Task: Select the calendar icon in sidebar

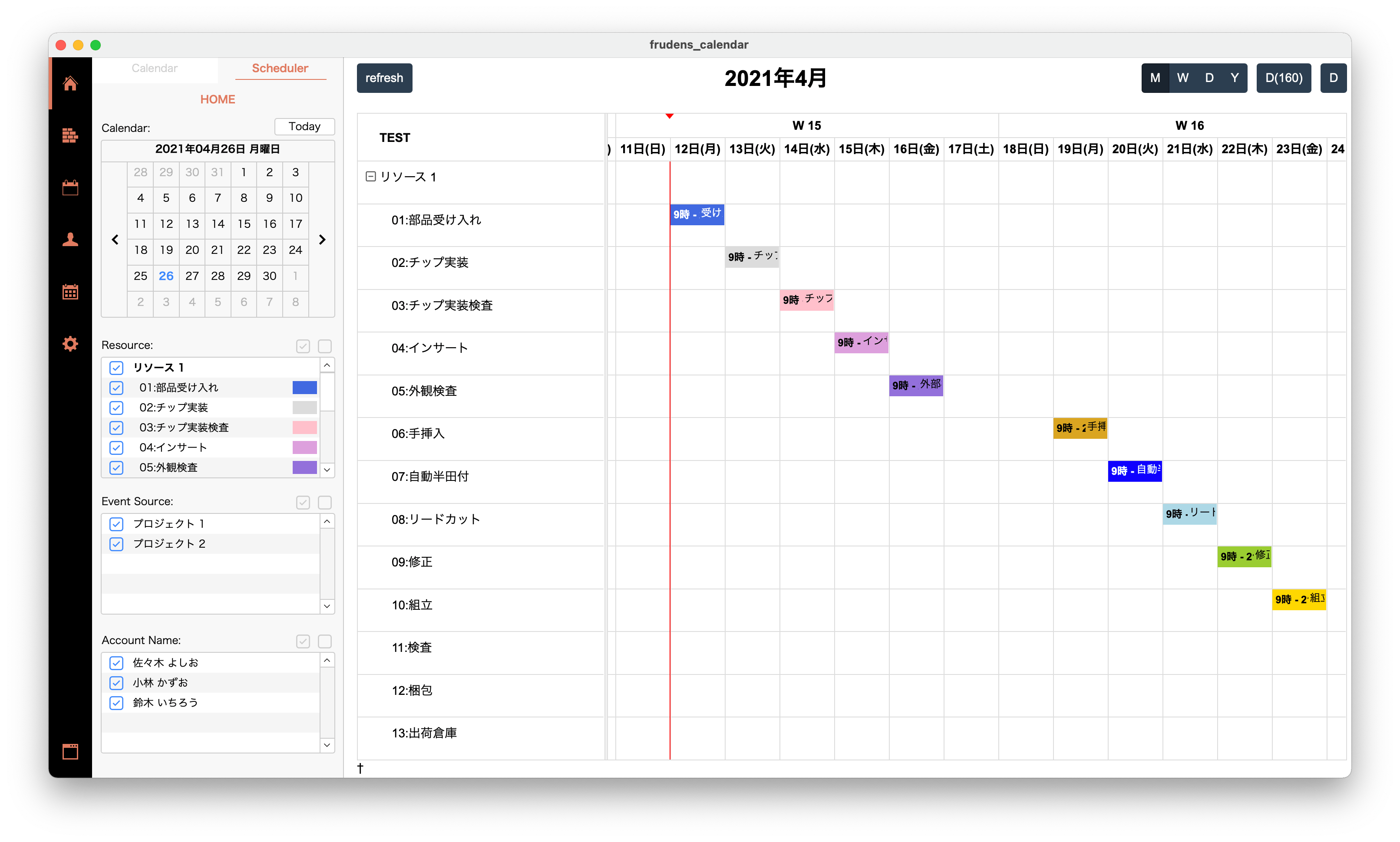Action: click(x=70, y=187)
